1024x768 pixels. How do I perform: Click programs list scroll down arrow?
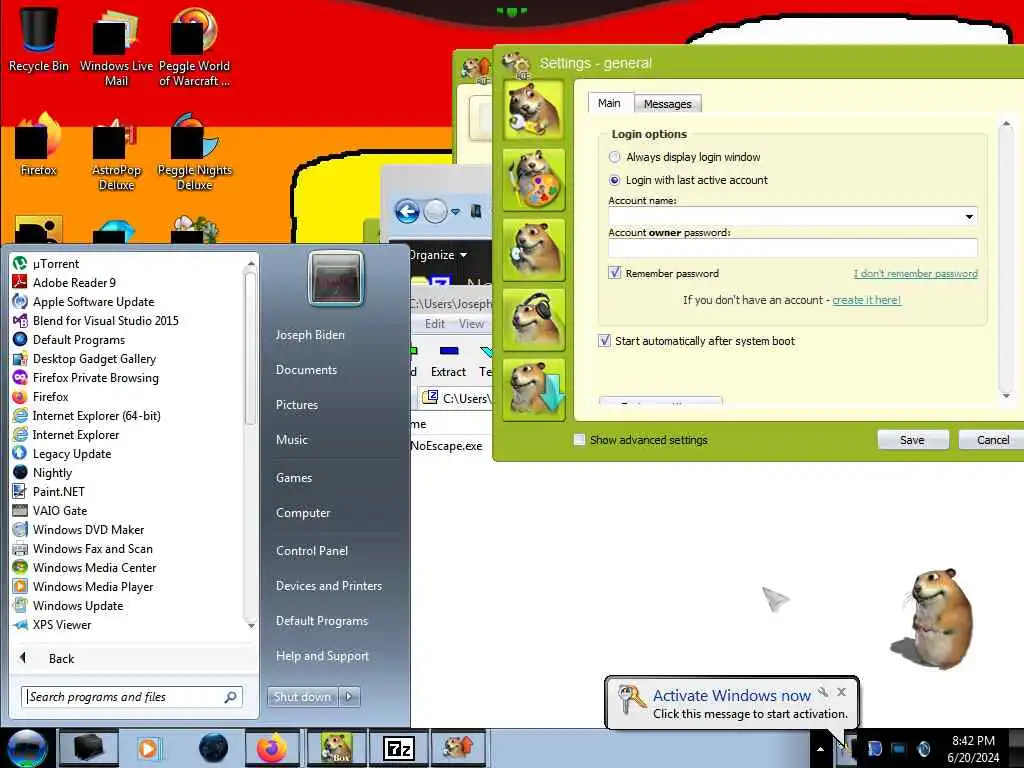(251, 626)
